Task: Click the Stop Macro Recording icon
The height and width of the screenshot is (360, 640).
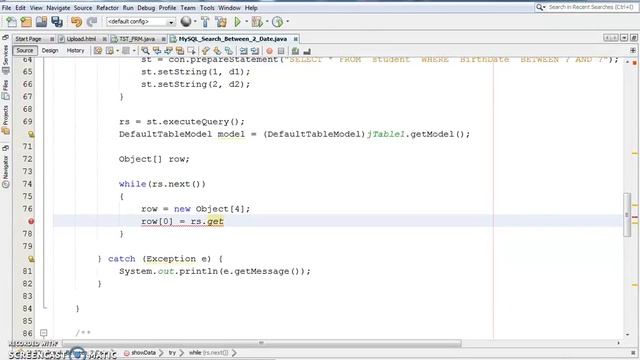Action: tap(281, 51)
